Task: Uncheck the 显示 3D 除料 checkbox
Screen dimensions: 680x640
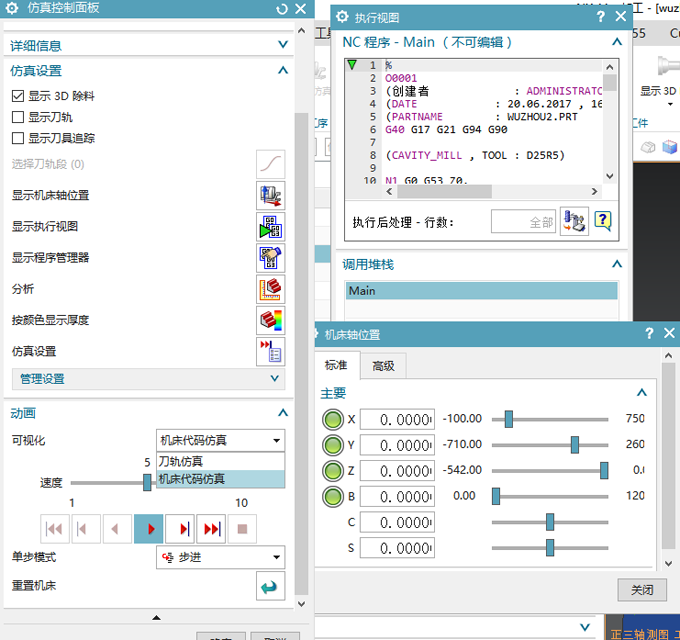Action: 18,97
